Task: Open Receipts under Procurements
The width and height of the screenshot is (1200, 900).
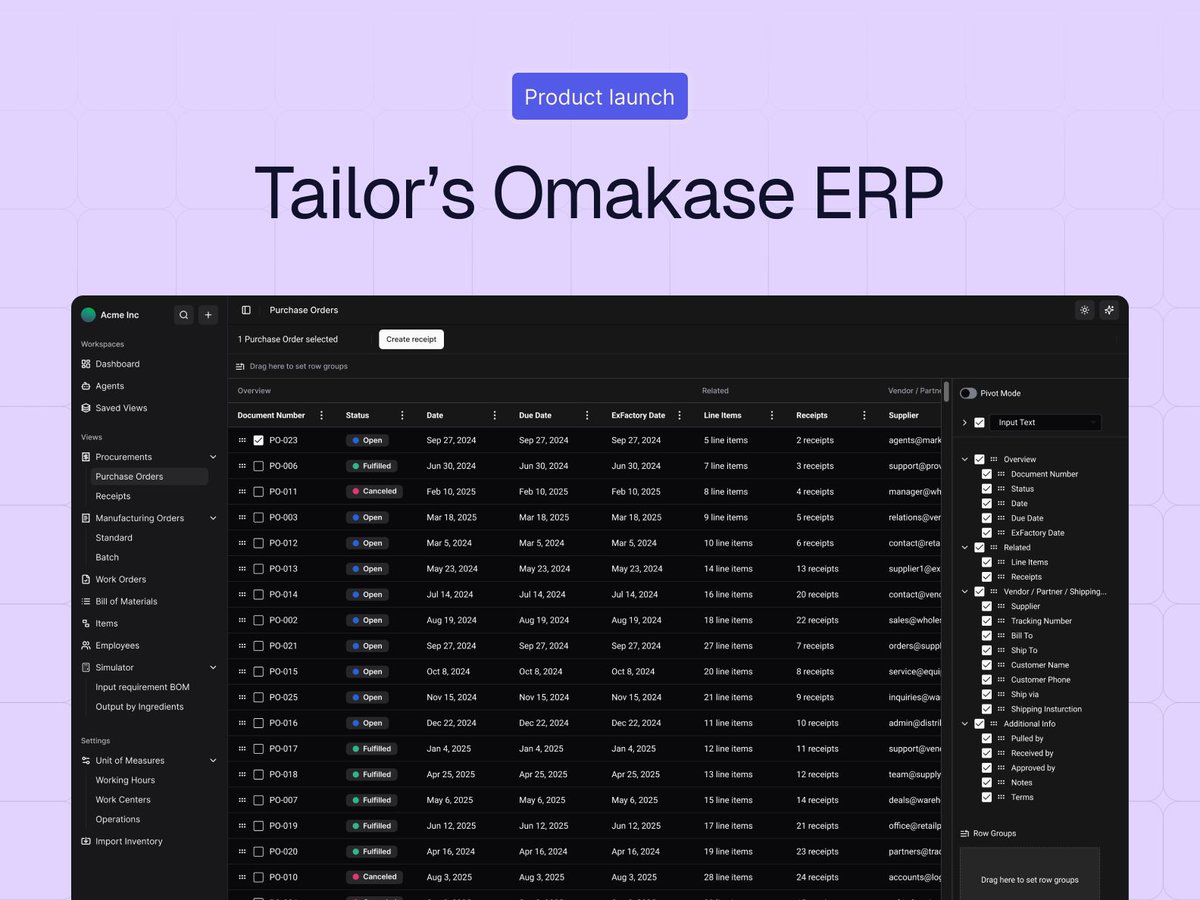Action: point(113,496)
